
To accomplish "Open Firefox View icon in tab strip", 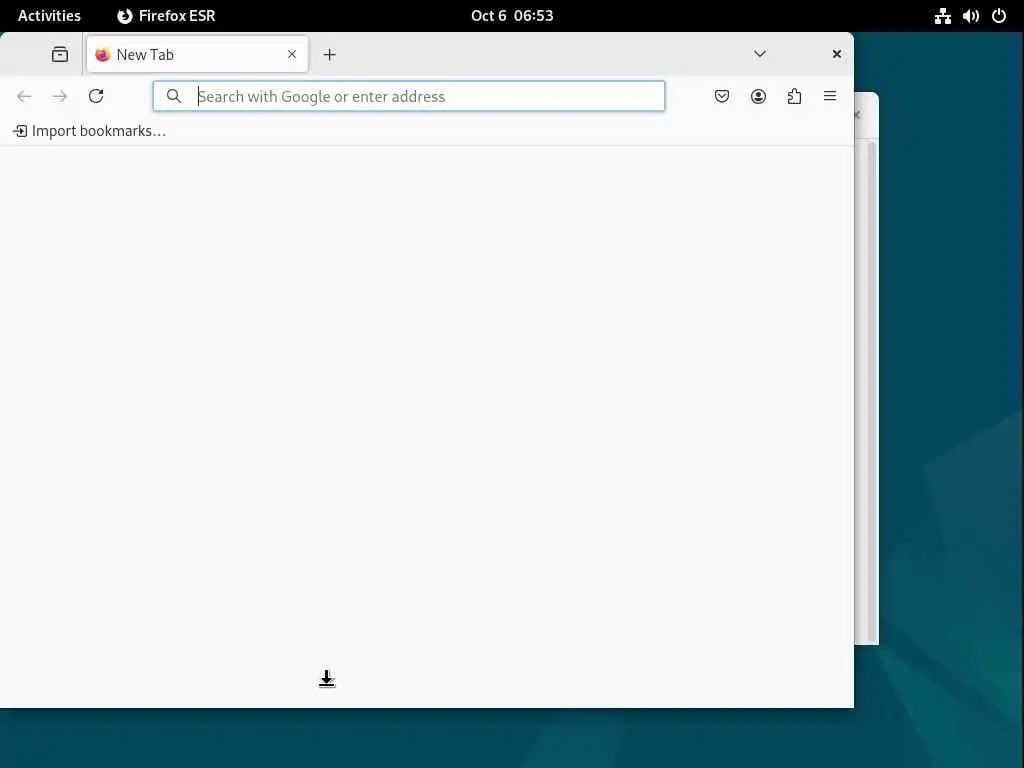I will tap(60, 54).
